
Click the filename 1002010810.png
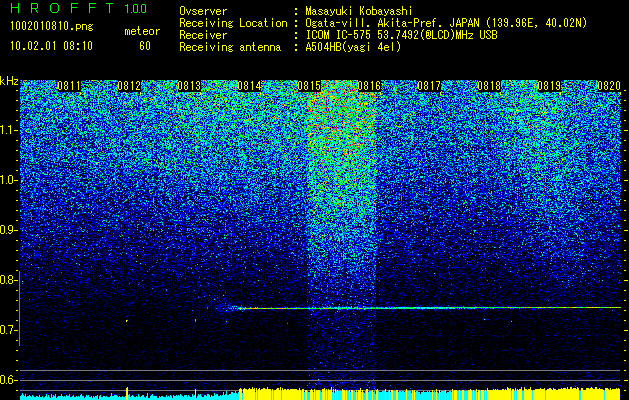[52, 27]
